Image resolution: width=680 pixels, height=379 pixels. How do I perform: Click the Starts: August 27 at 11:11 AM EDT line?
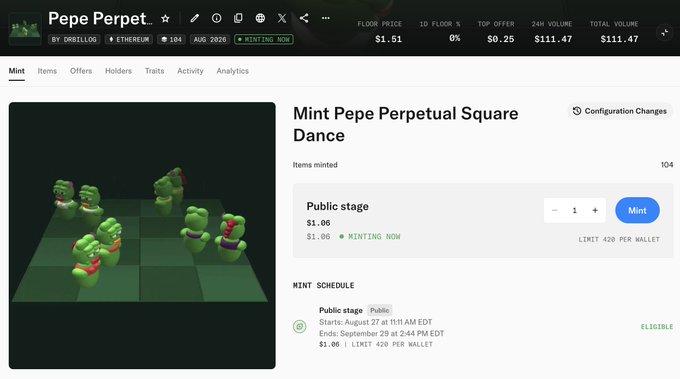(376, 322)
